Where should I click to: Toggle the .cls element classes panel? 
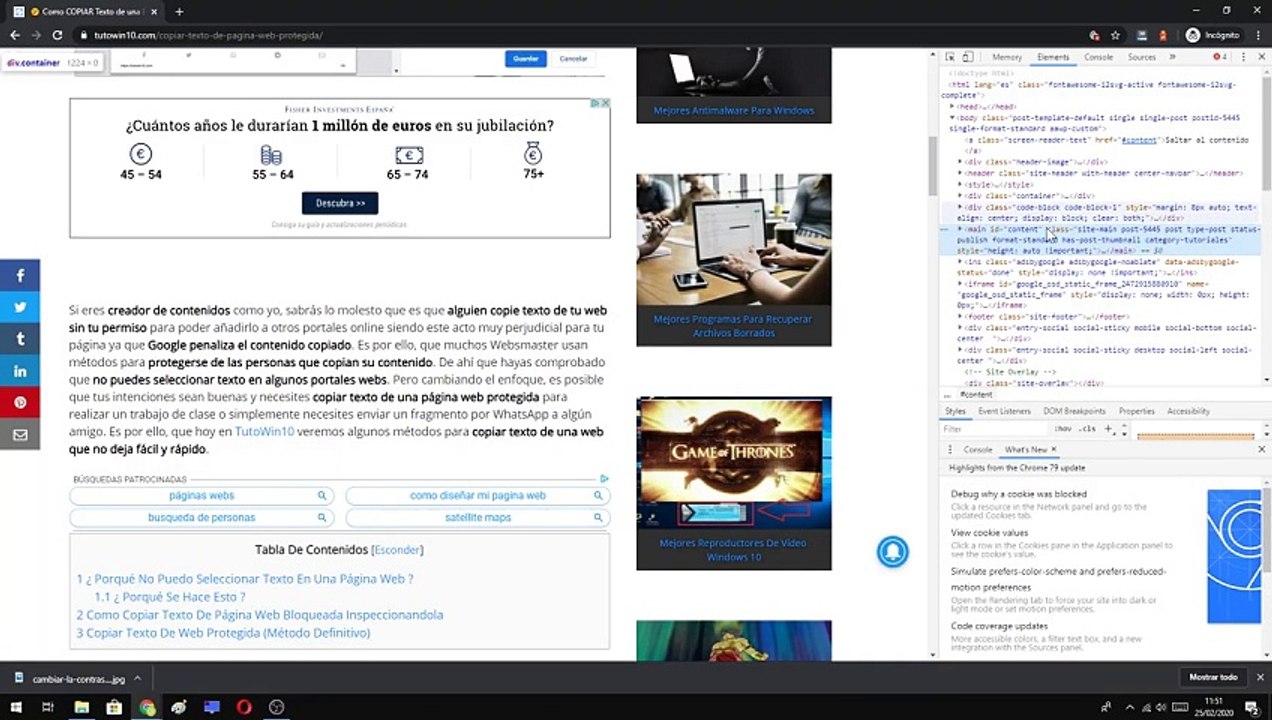(x=1087, y=429)
